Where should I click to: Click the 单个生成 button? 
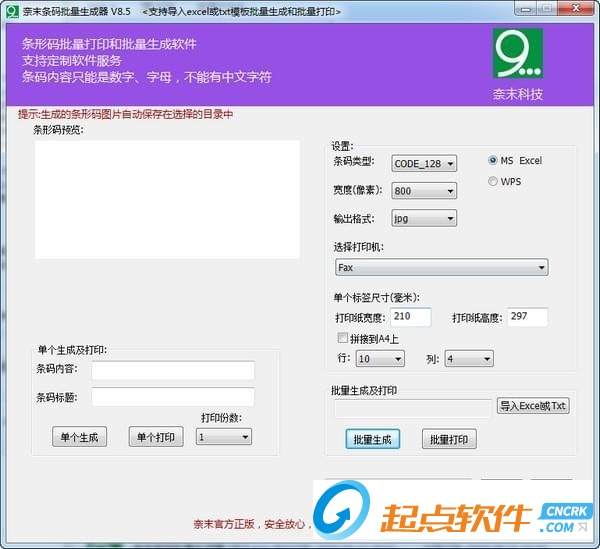[80, 437]
